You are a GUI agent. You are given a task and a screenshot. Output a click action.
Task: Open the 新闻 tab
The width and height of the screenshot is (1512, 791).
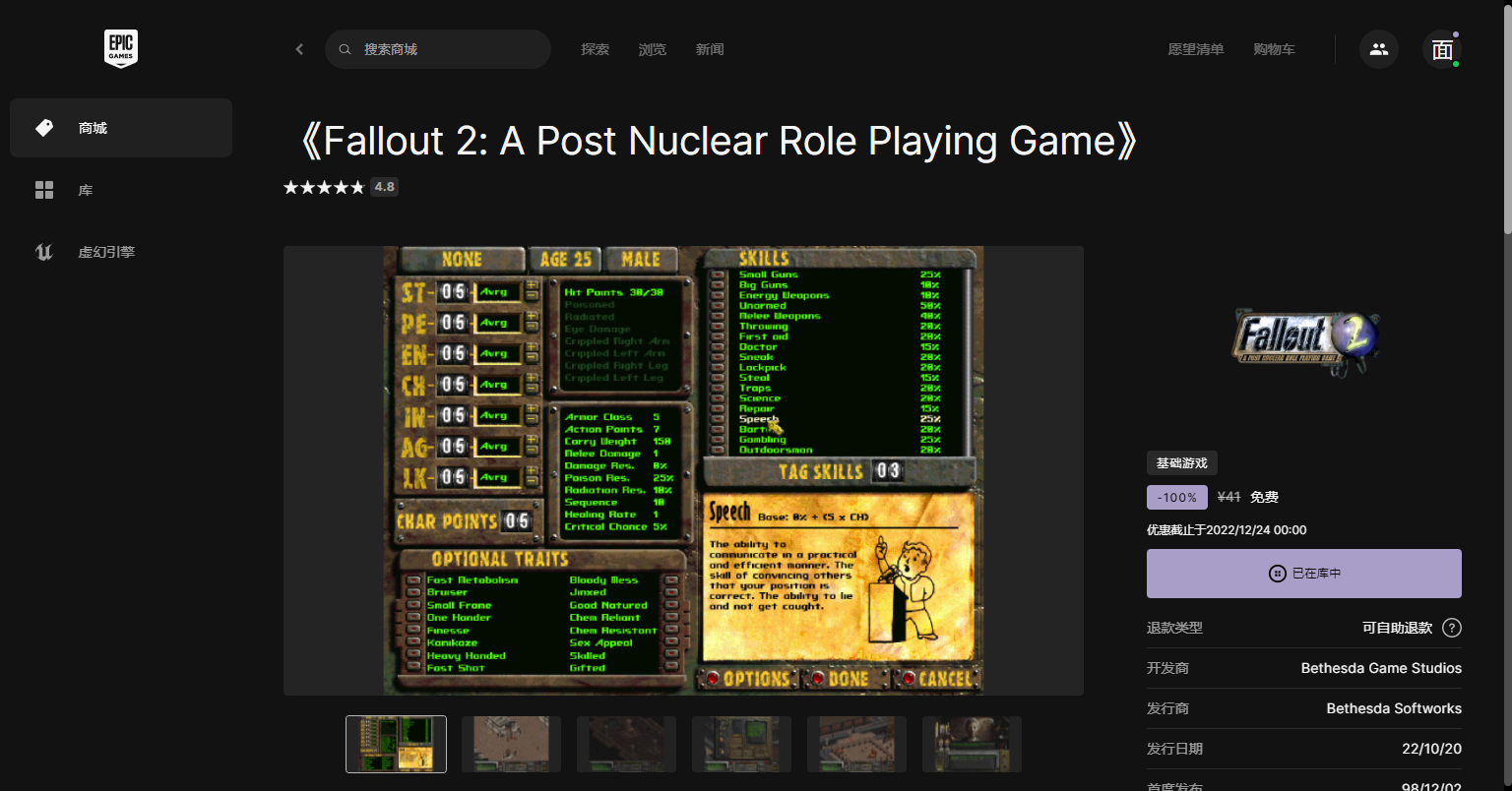pos(710,49)
